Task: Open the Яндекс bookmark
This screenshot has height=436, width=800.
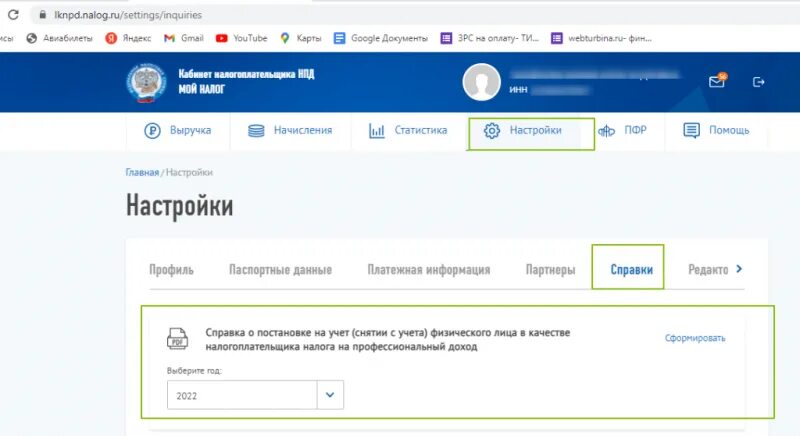Action: point(128,38)
